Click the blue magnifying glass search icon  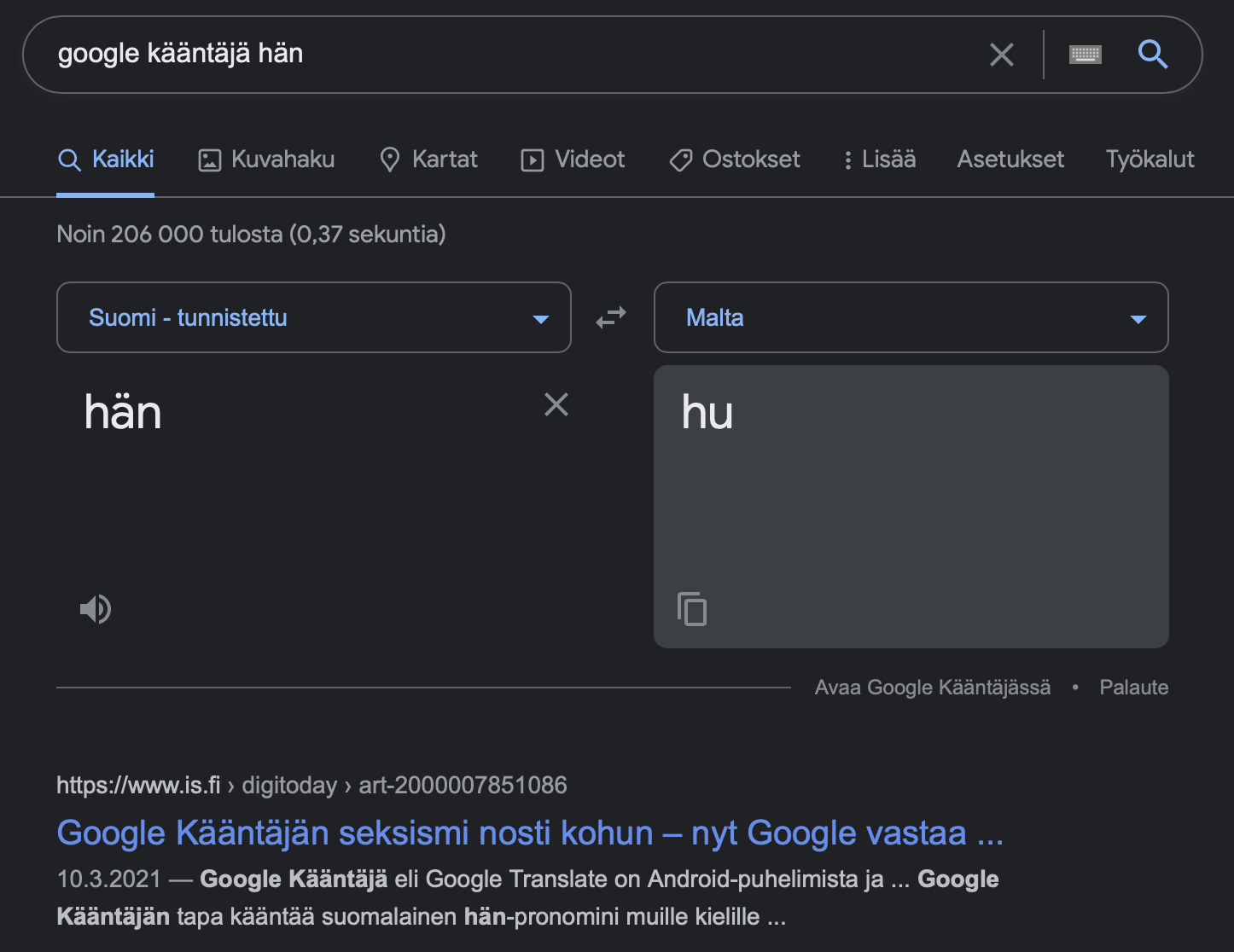click(1152, 55)
